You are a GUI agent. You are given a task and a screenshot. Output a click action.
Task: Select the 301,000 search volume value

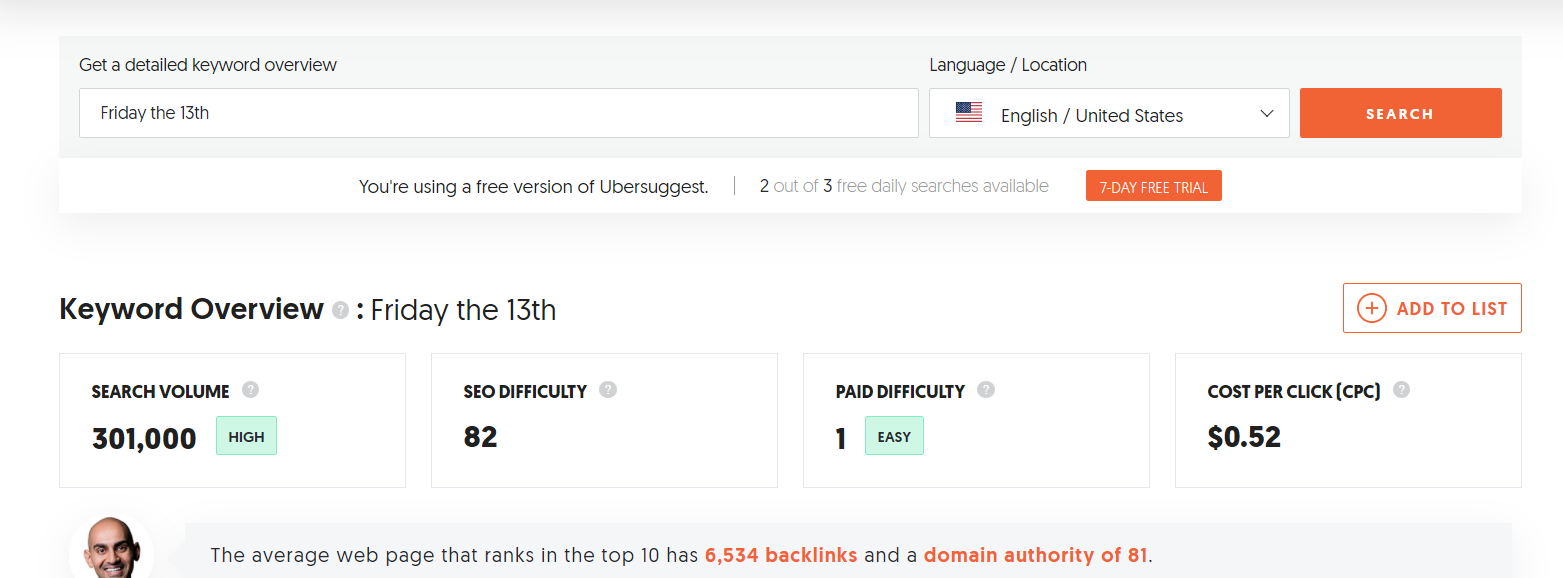tap(144, 438)
